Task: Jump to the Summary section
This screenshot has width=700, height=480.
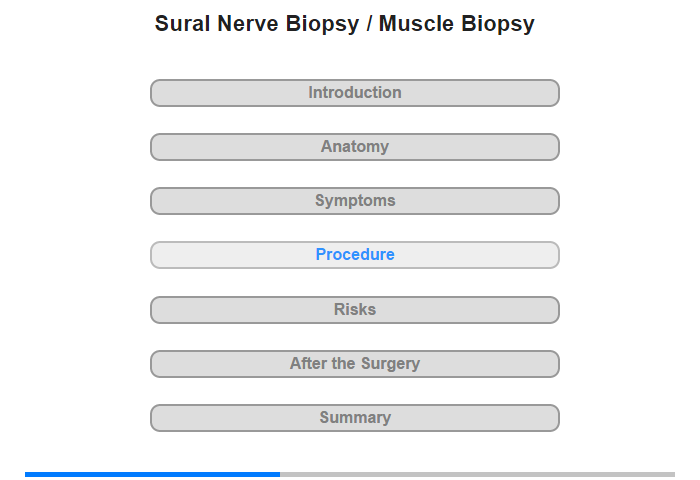Action: 354,418
